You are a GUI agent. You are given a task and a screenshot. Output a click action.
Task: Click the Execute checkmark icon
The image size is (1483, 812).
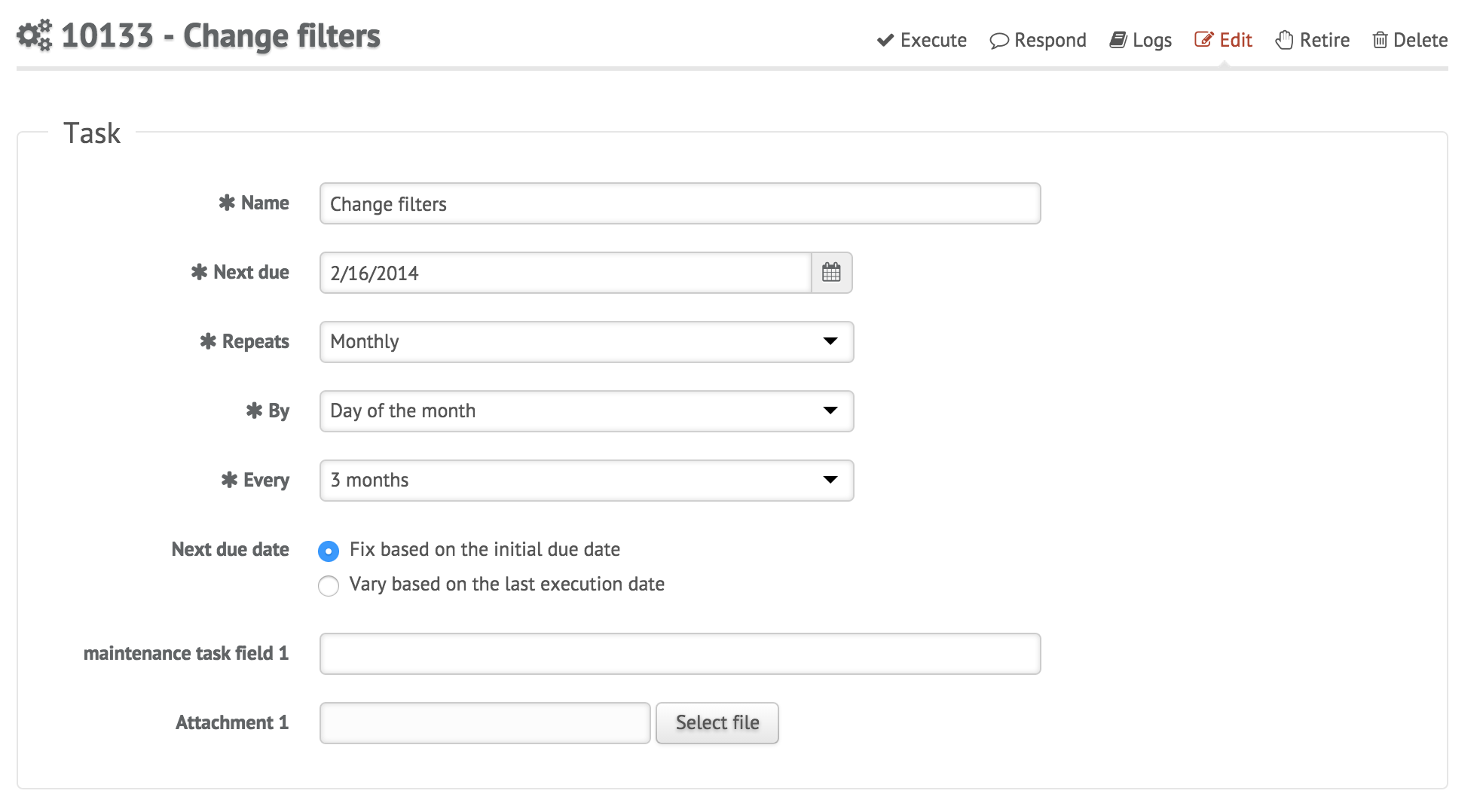(x=885, y=40)
